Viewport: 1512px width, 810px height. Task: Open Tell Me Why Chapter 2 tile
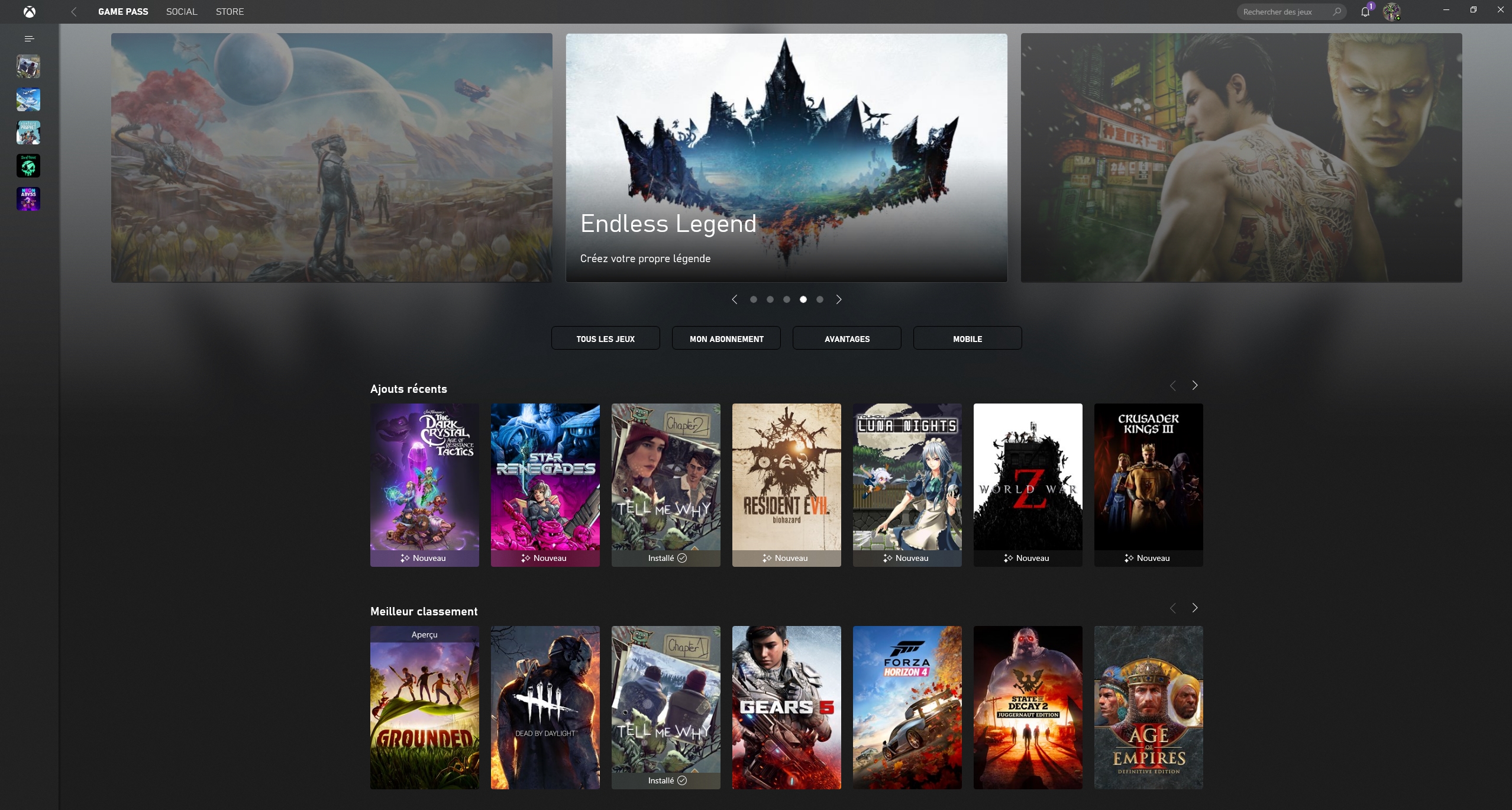(x=666, y=485)
